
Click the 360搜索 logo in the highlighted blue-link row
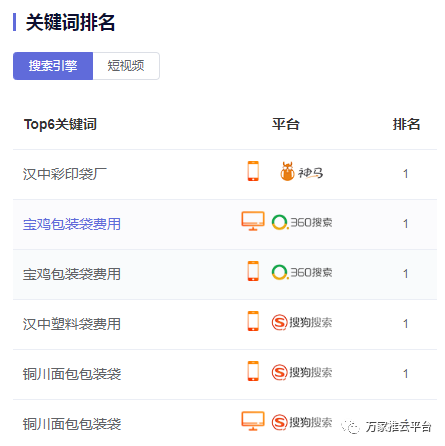coord(302,222)
